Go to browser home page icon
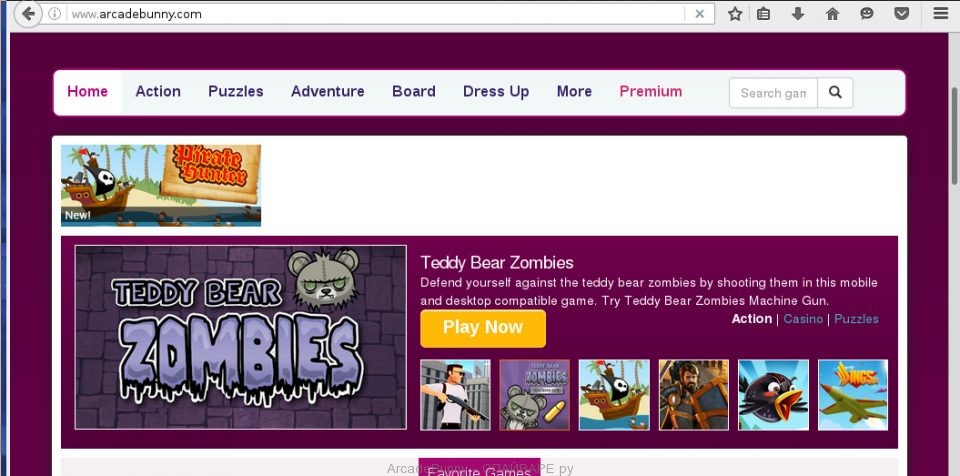 [x=832, y=13]
